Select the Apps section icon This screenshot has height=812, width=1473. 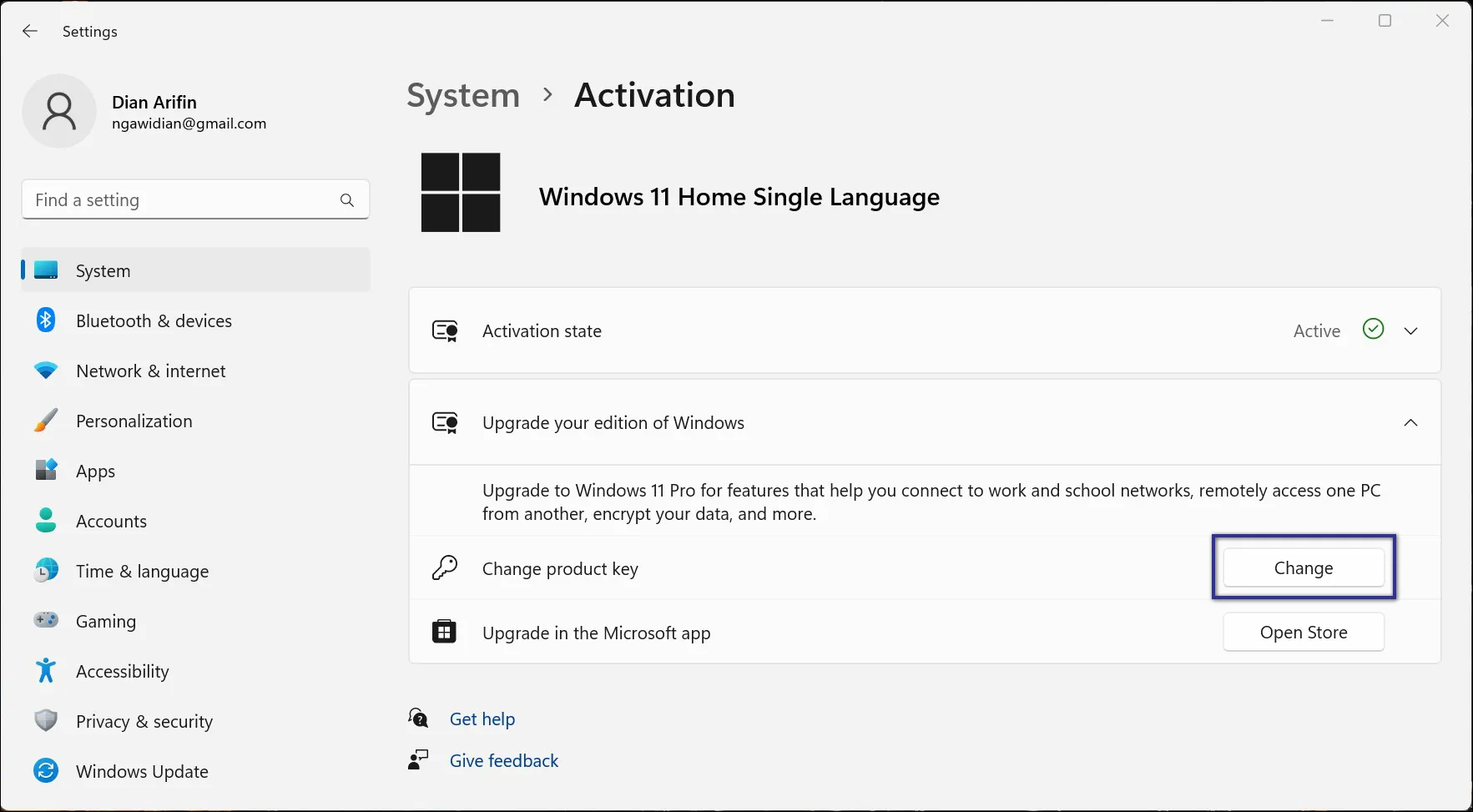point(46,470)
